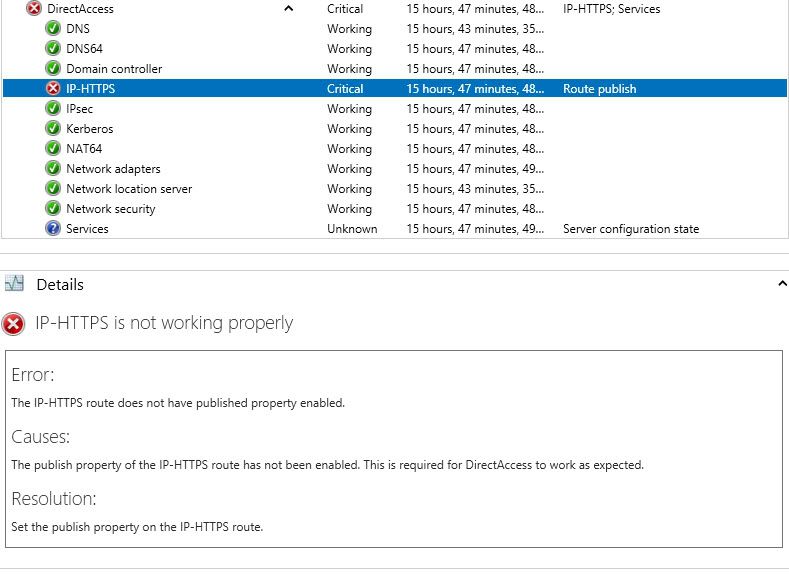Image resolution: width=789 pixels, height=577 pixels.
Task: Click the green check icon beside DNS64
Action: point(53,49)
